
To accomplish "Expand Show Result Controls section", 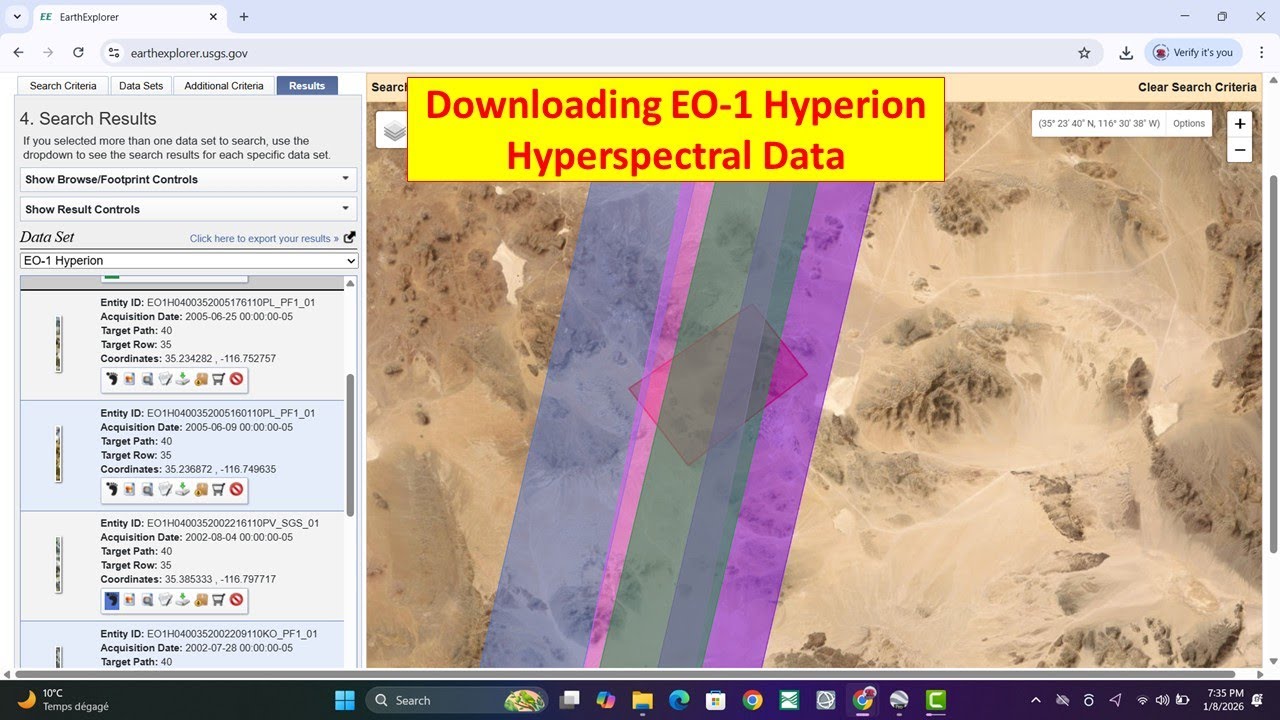I will [189, 210].
